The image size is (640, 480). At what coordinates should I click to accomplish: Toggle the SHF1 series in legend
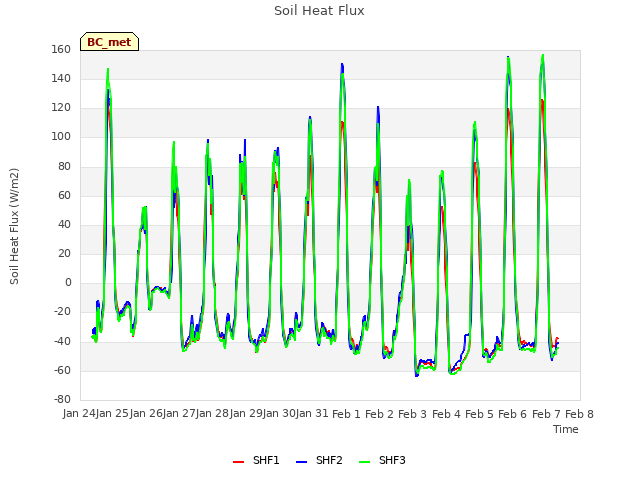pos(256,460)
